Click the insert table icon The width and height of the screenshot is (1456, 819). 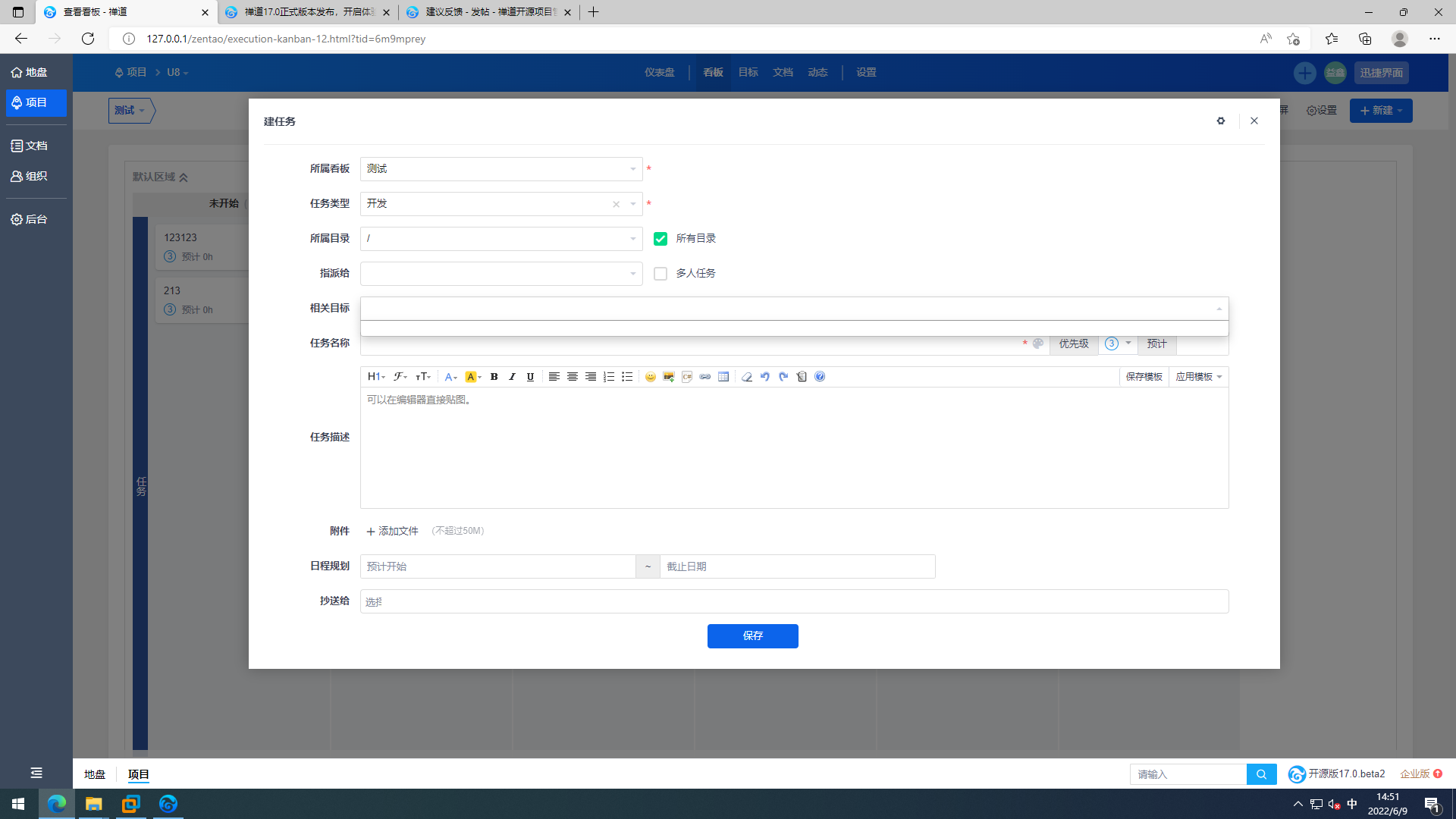[x=723, y=377]
